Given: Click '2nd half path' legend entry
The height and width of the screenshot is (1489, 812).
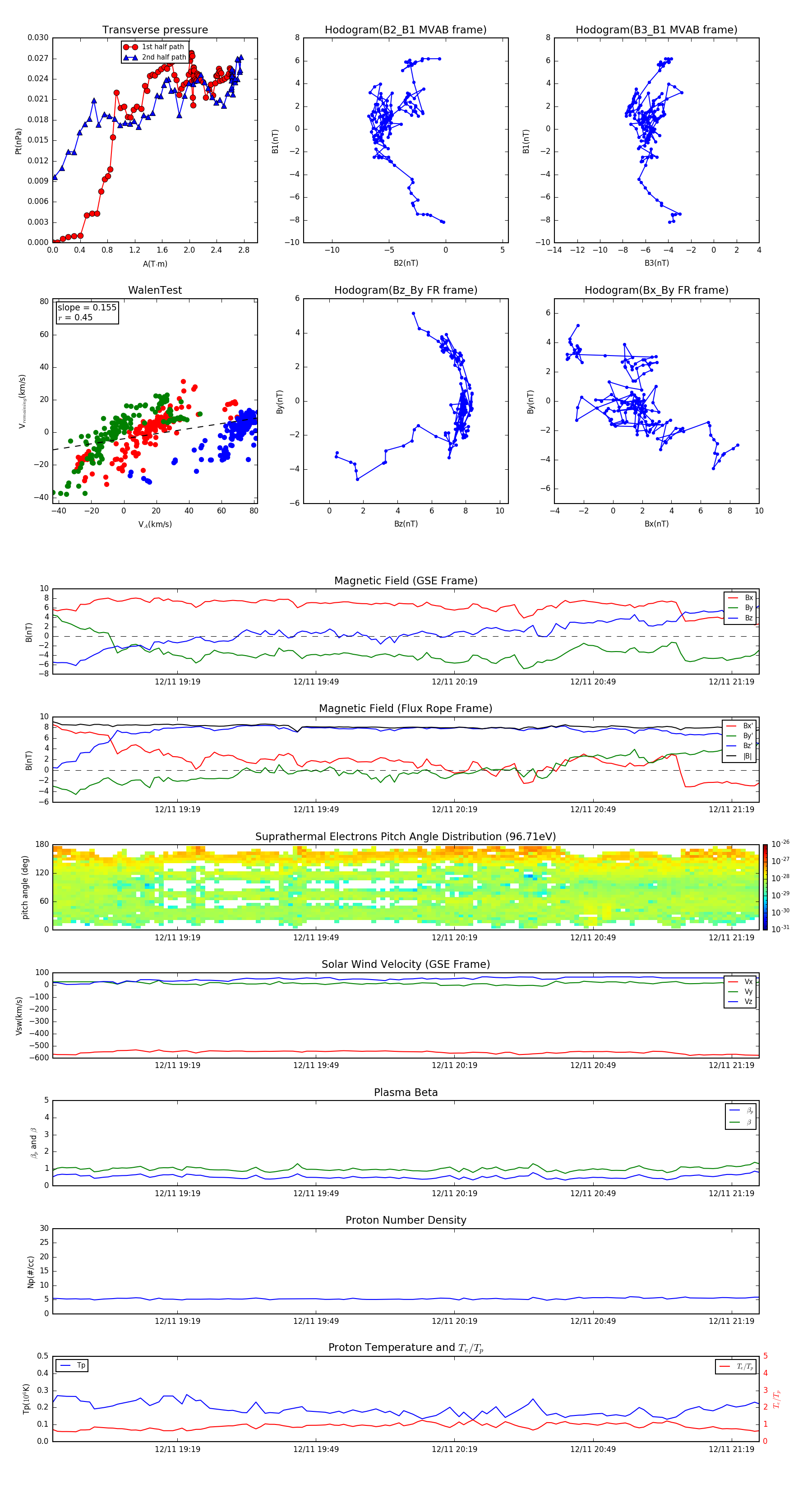Looking at the screenshot, I should tap(155, 57).
